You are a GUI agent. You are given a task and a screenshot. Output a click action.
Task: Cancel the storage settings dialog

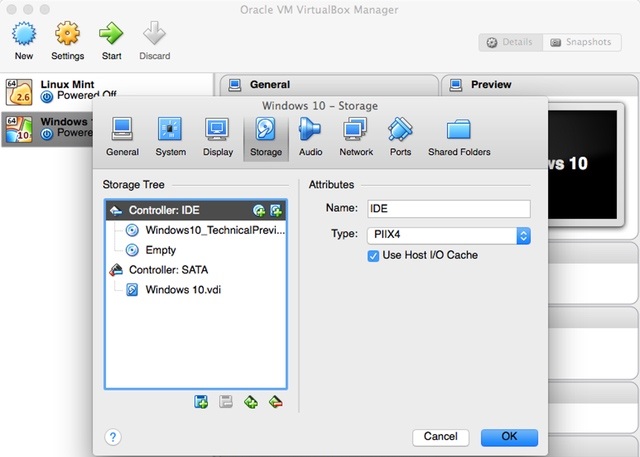(x=440, y=437)
